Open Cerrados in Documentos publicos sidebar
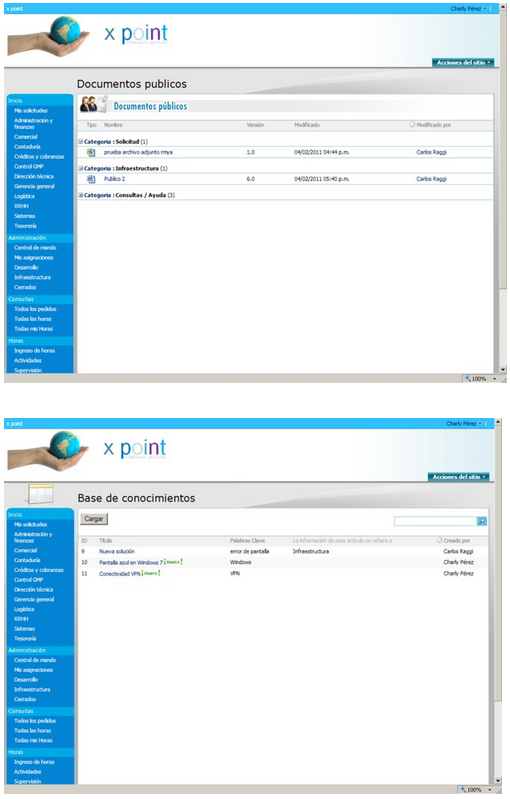510x799 pixels. coord(25,287)
